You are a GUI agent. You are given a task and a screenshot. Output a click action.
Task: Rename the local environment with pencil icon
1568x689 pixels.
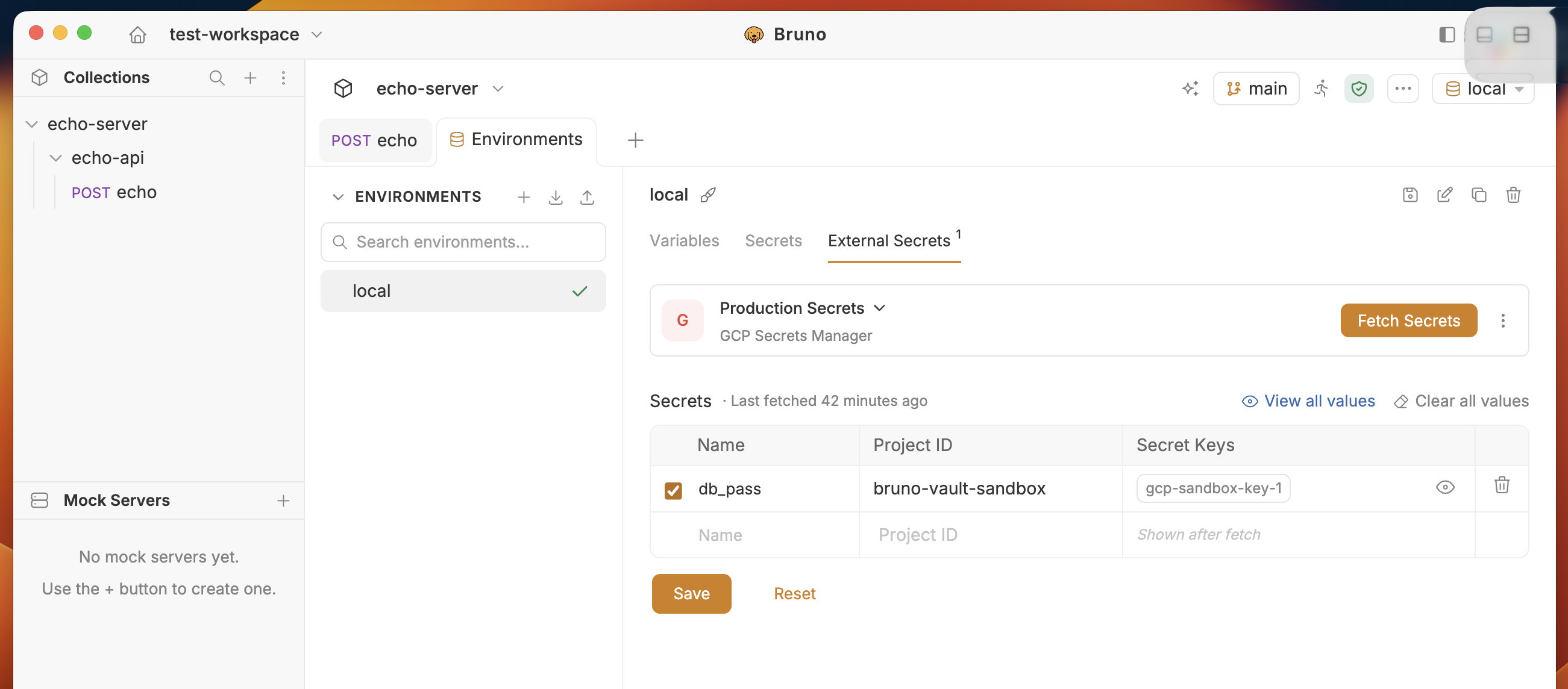click(1444, 195)
